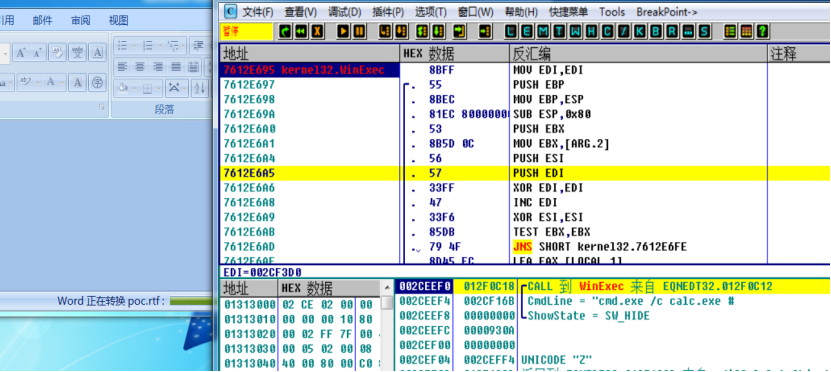Open Windows list with W icon
Image resolution: width=831 pixels, height=372 pixels.
click(576, 32)
